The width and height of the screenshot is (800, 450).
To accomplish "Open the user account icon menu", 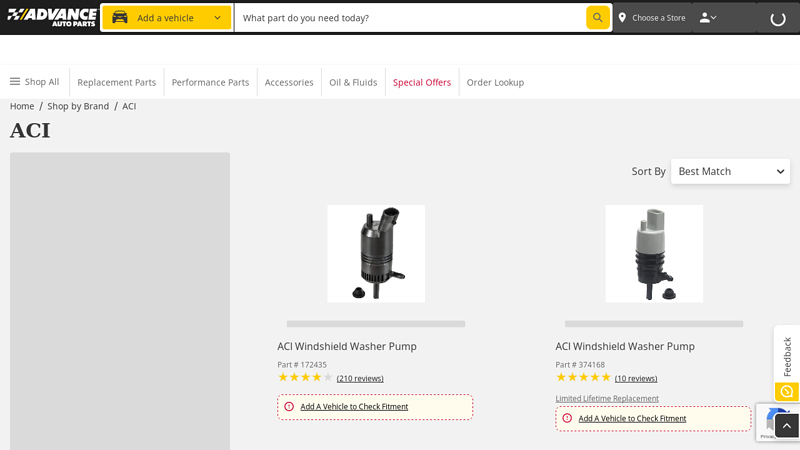I will coord(707,17).
